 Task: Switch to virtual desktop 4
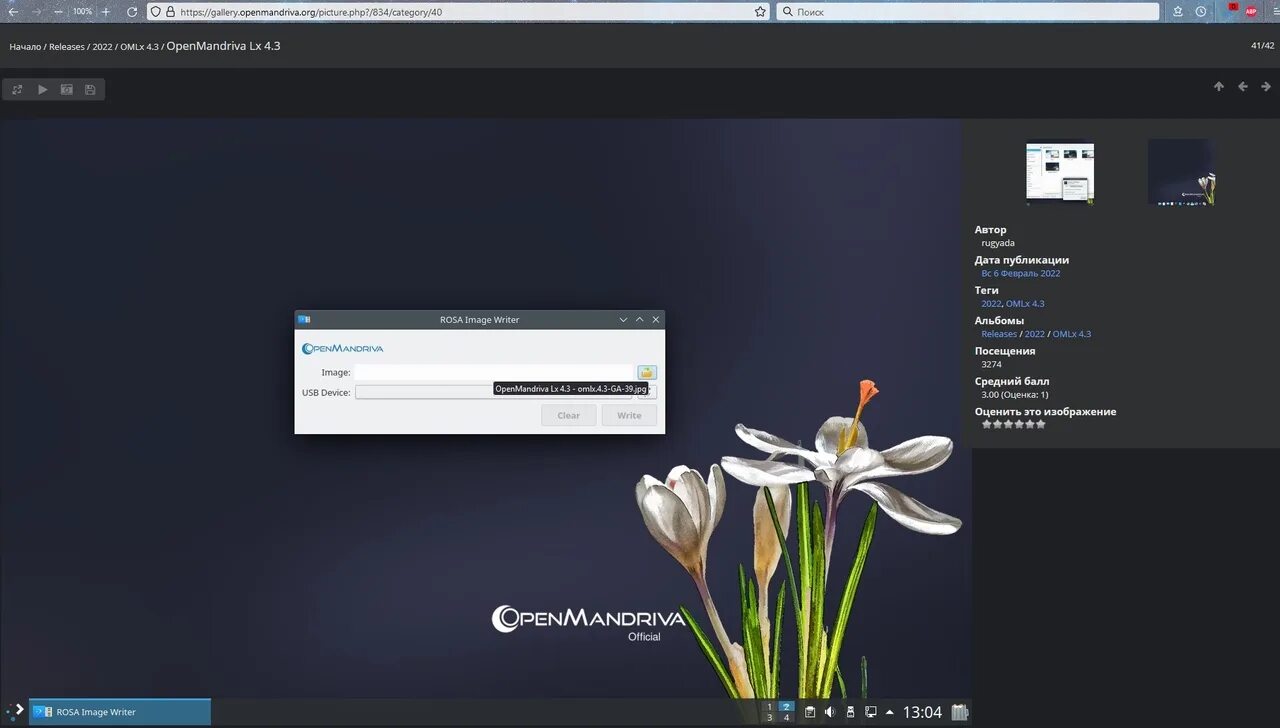[x=786, y=718]
